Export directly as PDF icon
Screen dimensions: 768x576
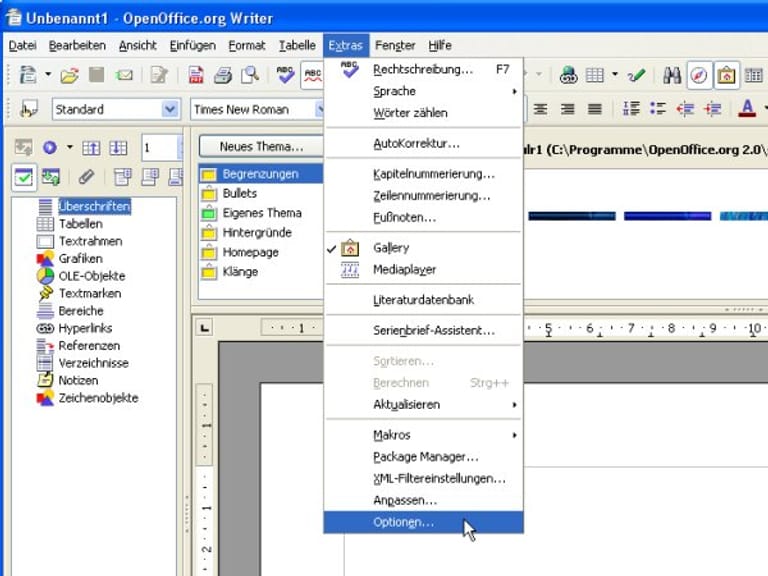(196, 75)
